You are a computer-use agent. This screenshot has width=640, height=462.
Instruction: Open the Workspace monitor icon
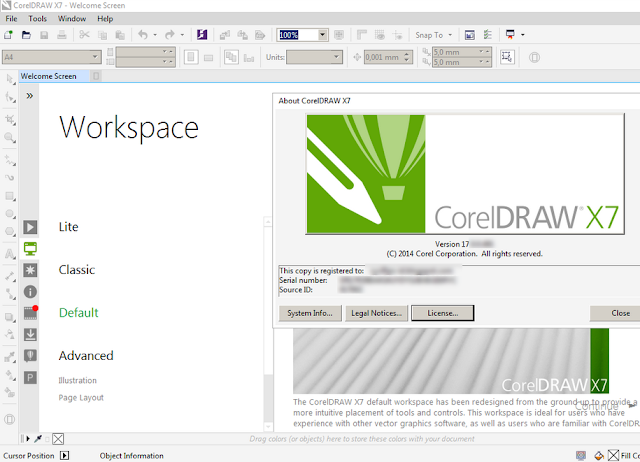point(30,249)
